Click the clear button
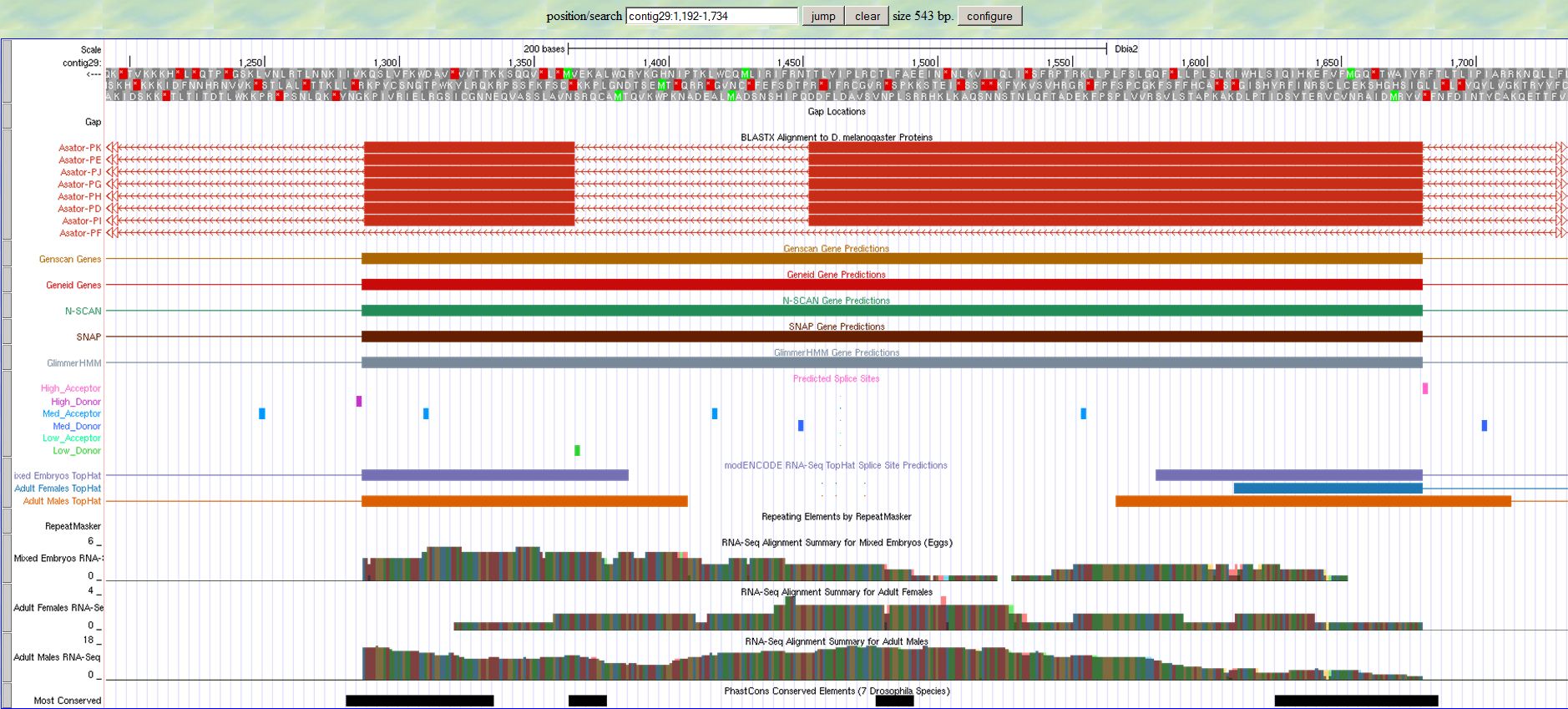The height and width of the screenshot is (709, 1568). coord(867,16)
